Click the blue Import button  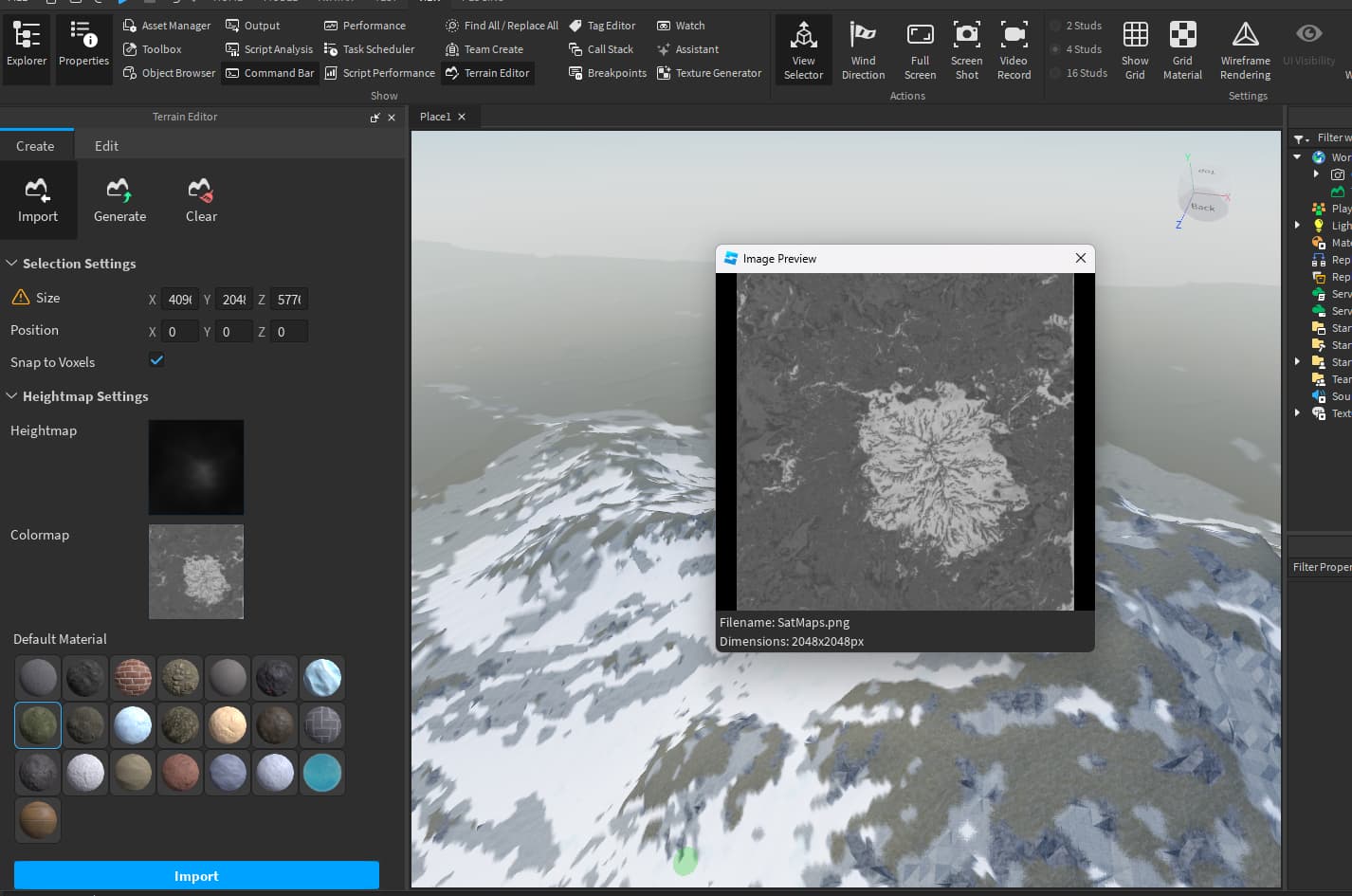point(196,875)
